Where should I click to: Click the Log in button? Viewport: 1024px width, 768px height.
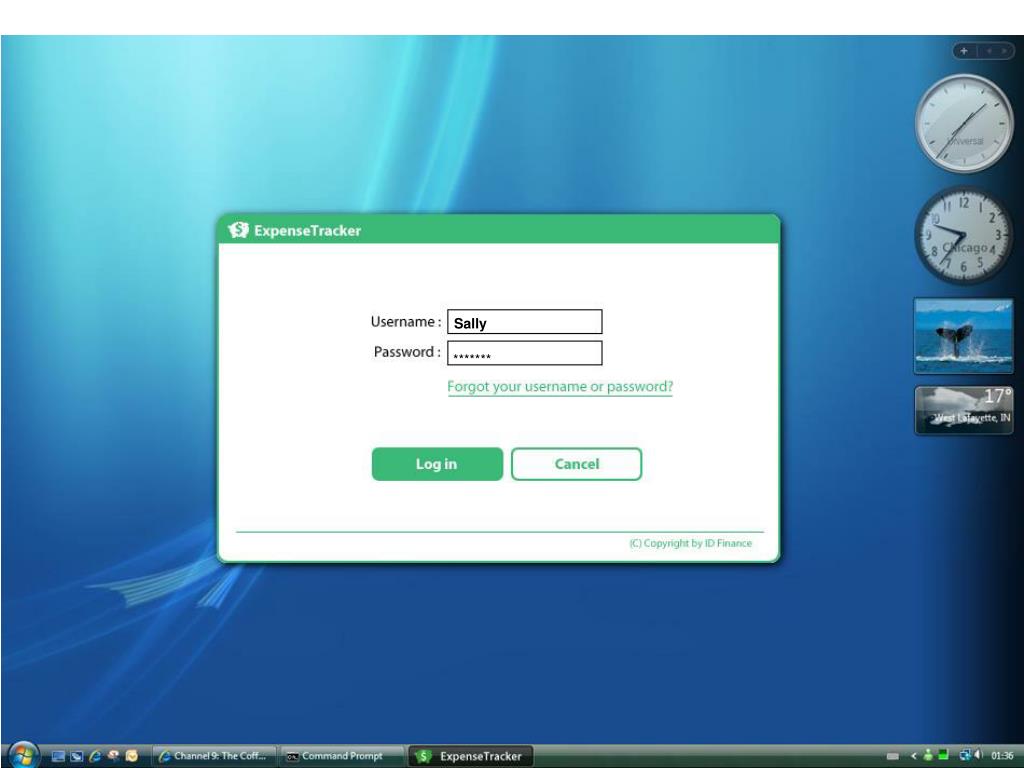pos(437,464)
